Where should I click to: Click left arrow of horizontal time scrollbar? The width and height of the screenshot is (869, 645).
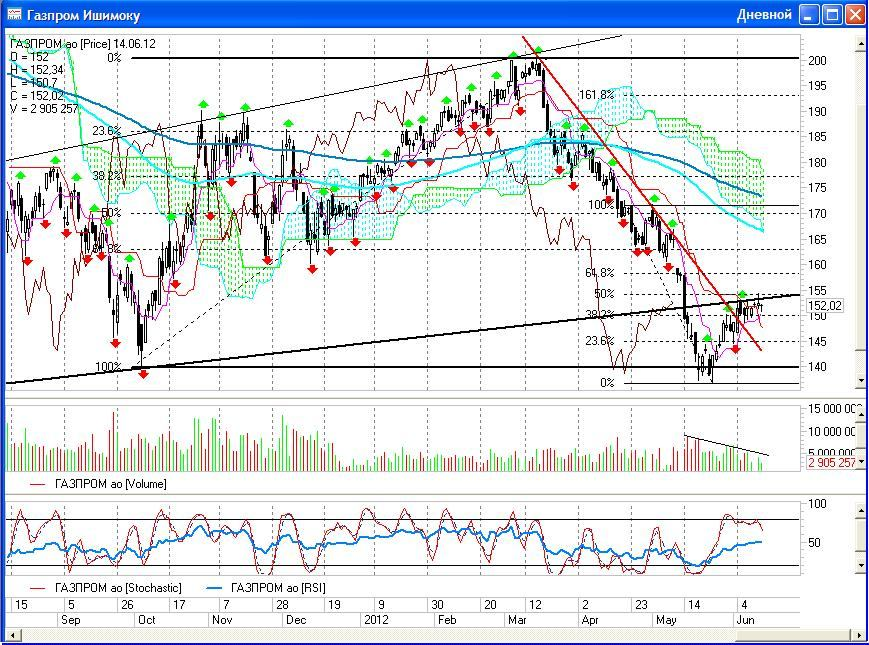pos(12,636)
